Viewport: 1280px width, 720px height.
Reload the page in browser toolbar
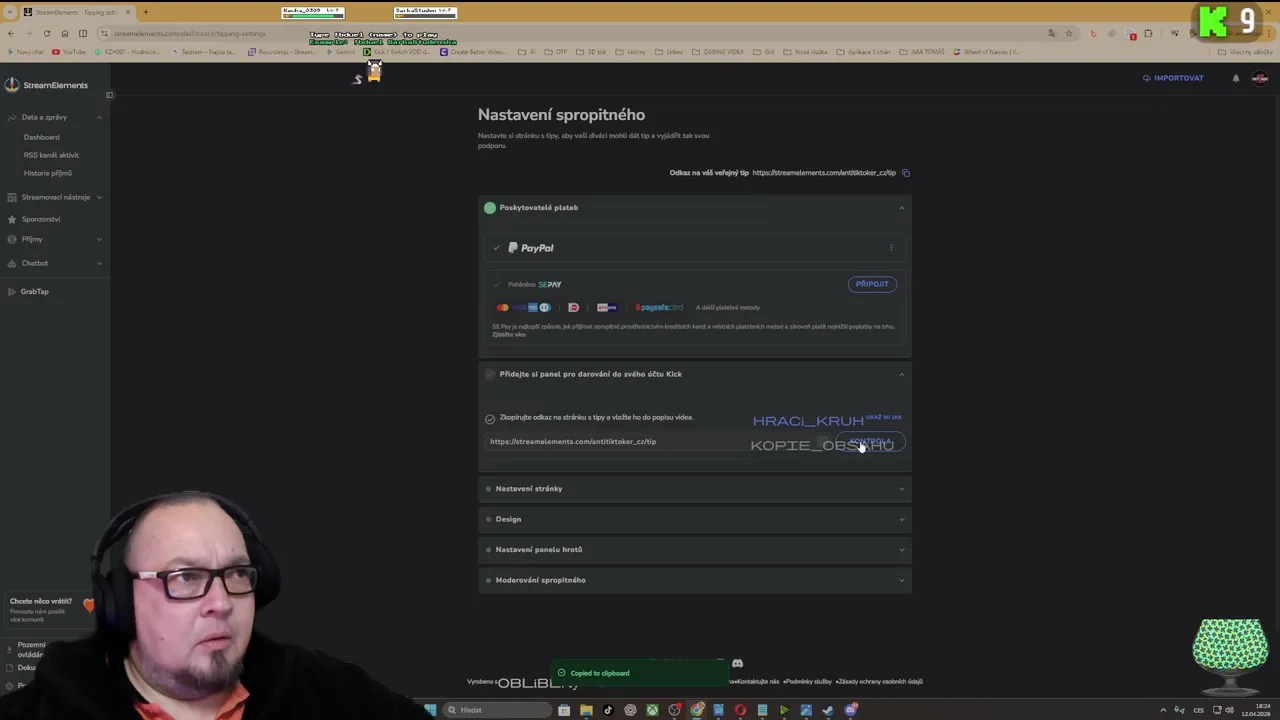tap(46, 33)
